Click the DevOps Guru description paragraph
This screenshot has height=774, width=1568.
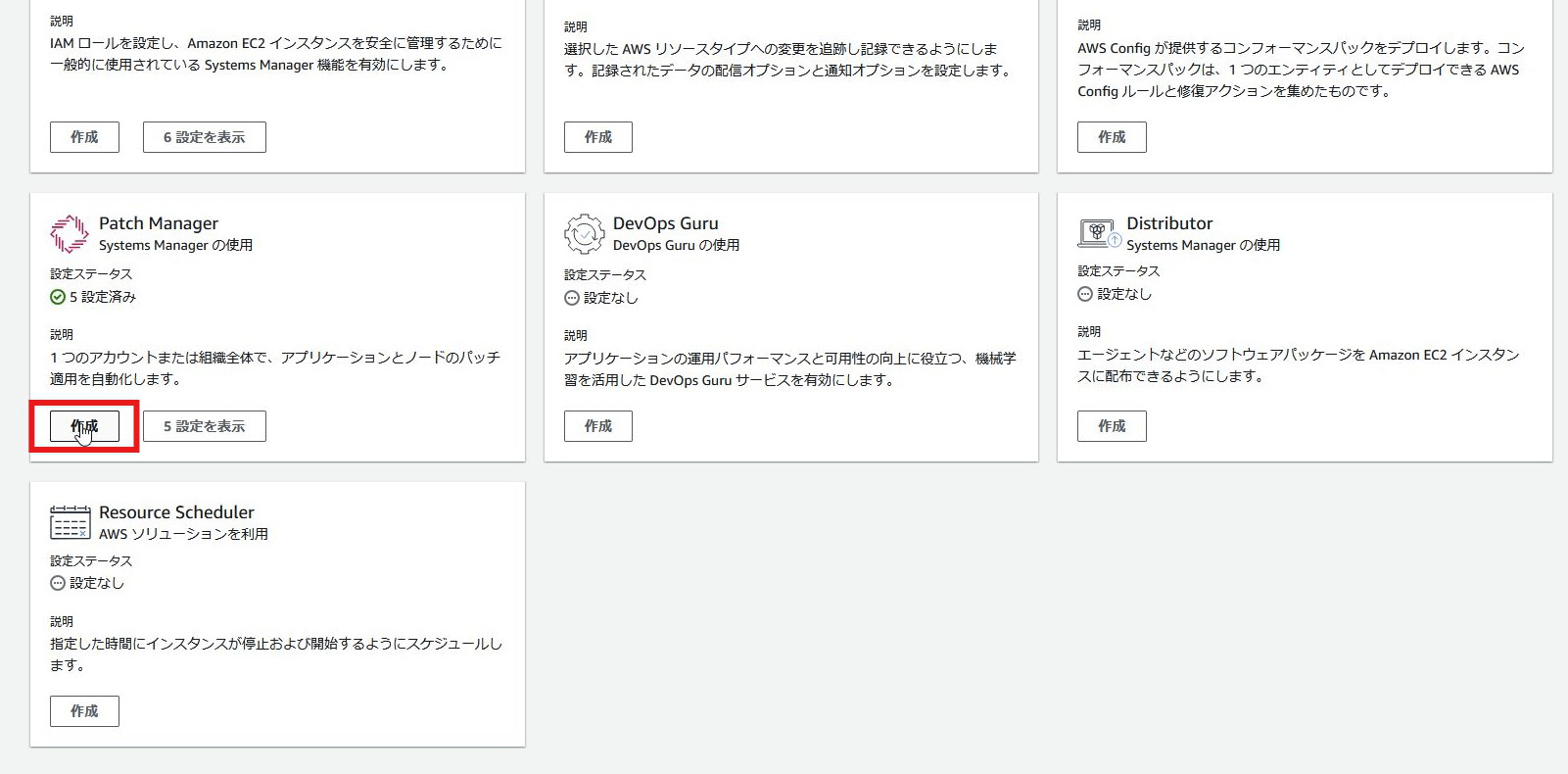[x=790, y=369]
